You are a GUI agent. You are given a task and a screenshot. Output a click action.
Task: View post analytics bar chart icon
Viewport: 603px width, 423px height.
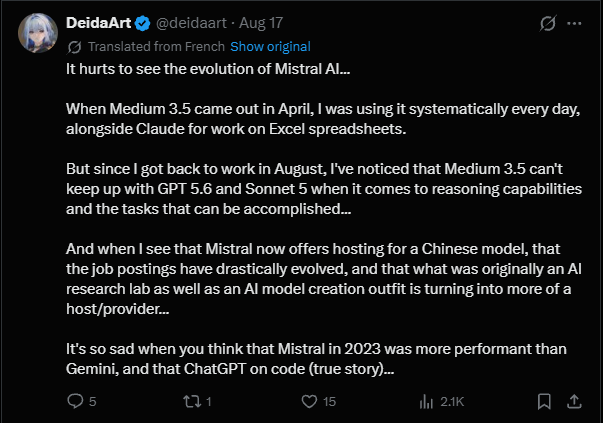click(x=426, y=401)
